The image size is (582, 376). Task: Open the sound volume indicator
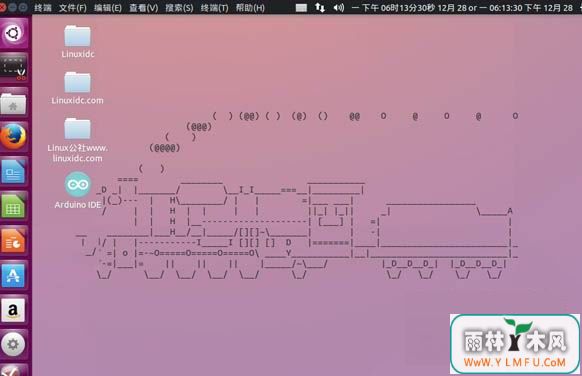click(x=339, y=7)
